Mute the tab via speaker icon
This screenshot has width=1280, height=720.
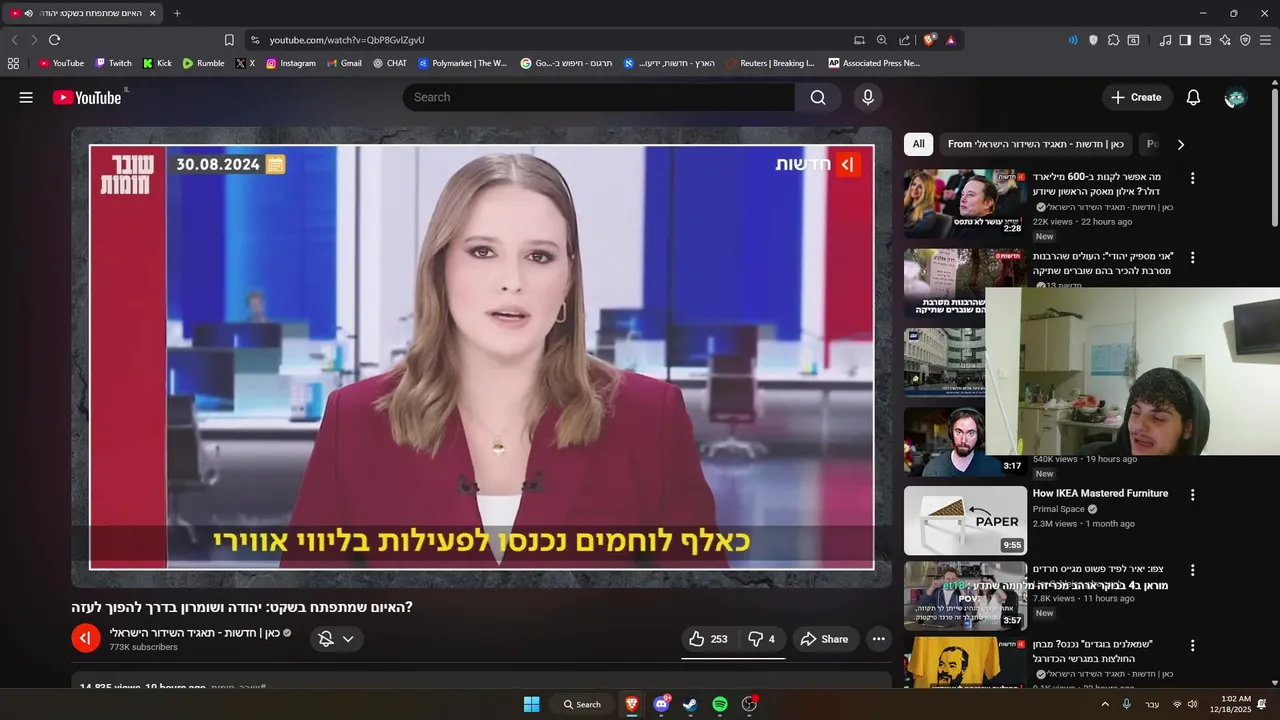28,13
